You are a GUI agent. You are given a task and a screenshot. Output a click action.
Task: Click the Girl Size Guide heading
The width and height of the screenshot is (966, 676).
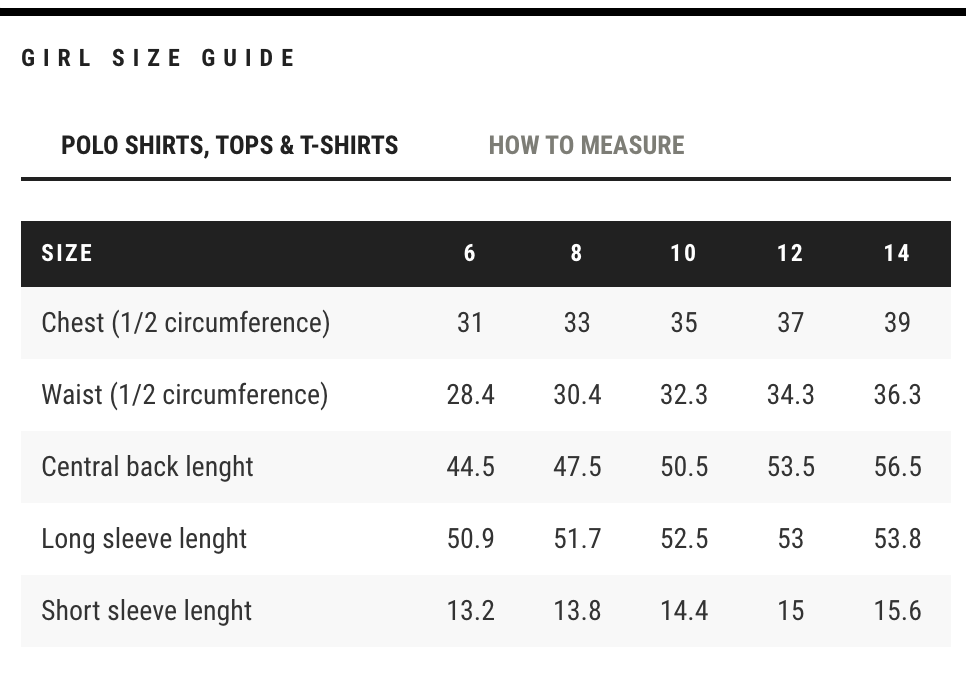click(x=159, y=58)
